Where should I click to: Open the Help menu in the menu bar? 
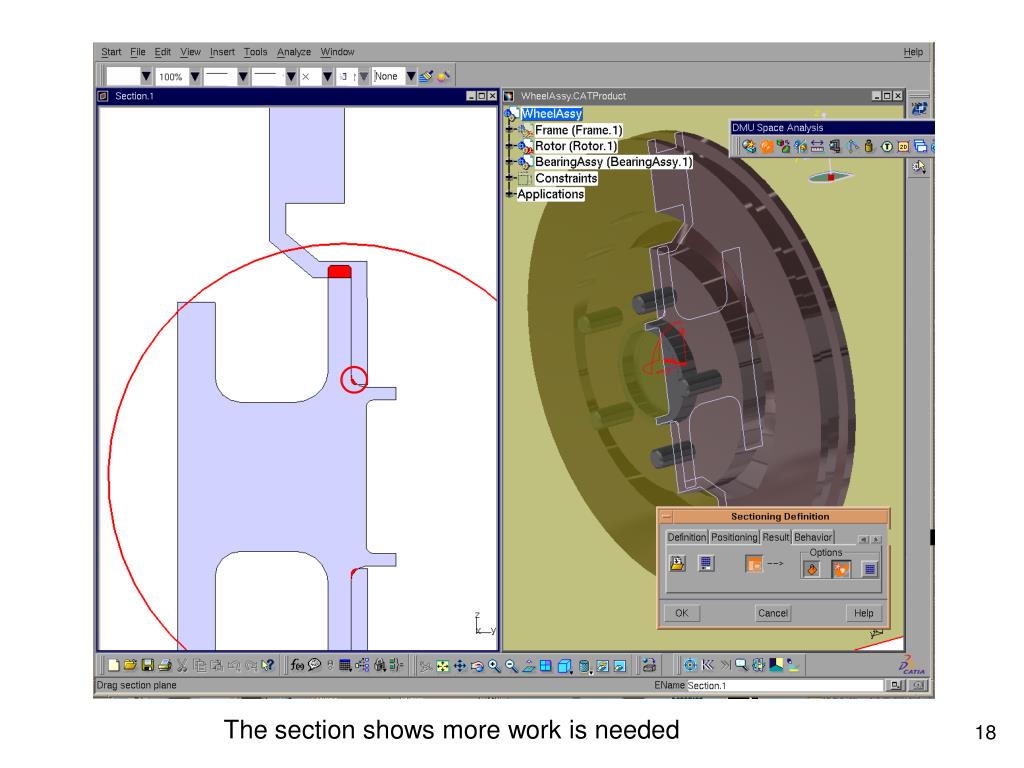[913, 52]
